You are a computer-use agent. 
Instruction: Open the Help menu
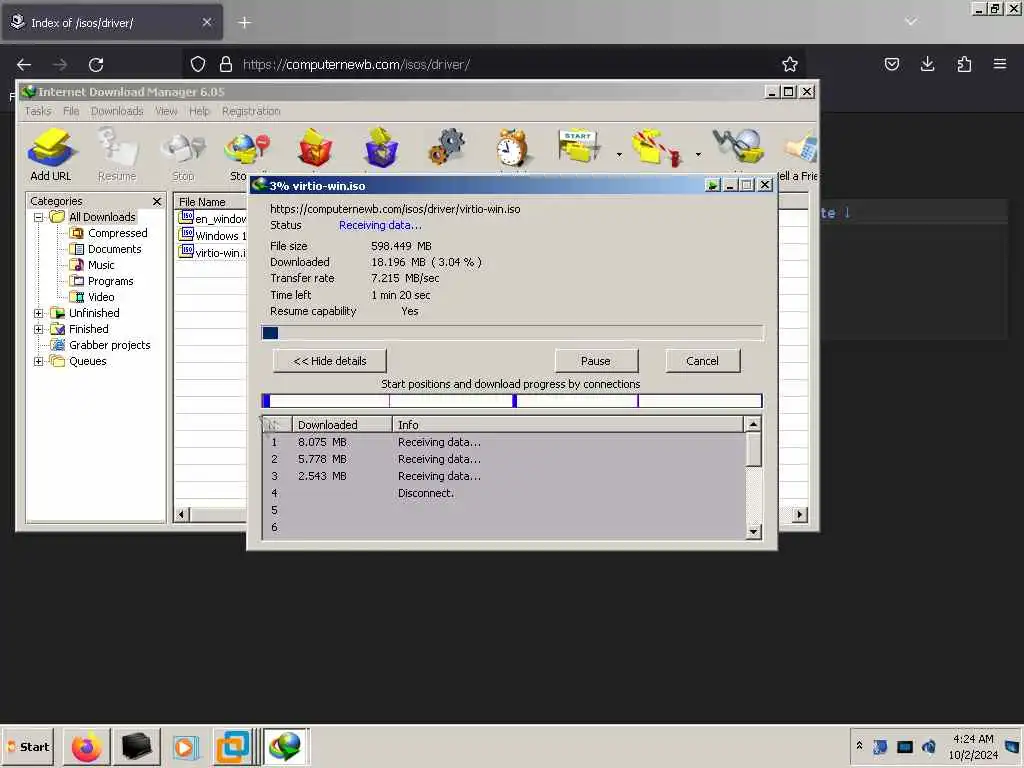click(x=199, y=111)
